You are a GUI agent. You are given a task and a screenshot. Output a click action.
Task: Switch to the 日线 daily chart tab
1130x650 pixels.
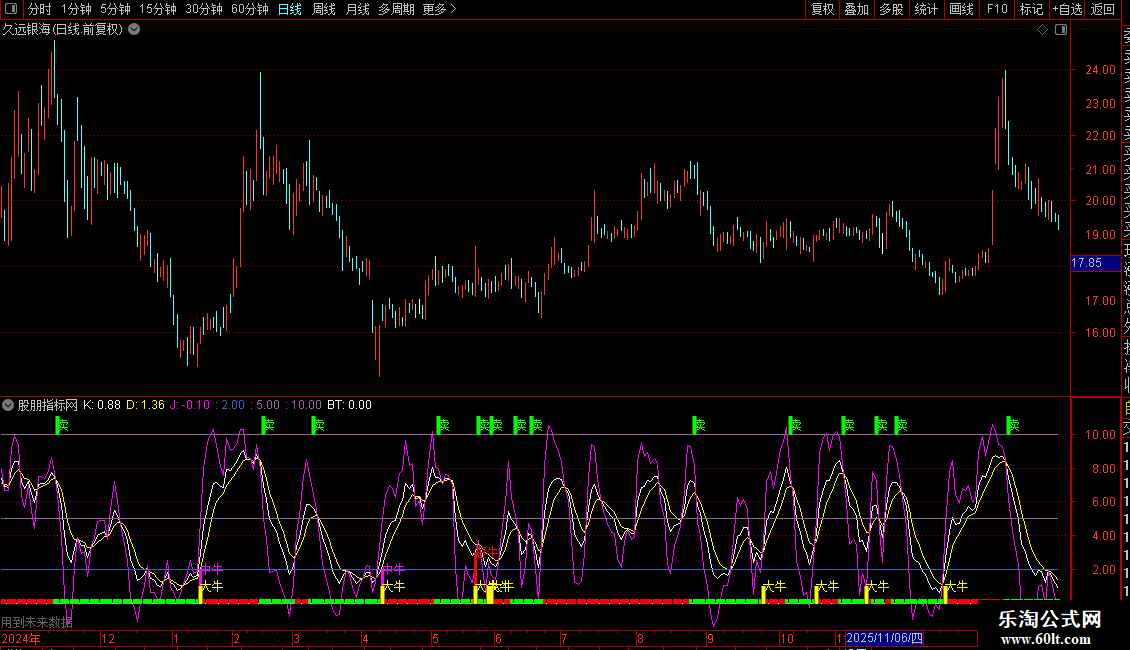289,9
